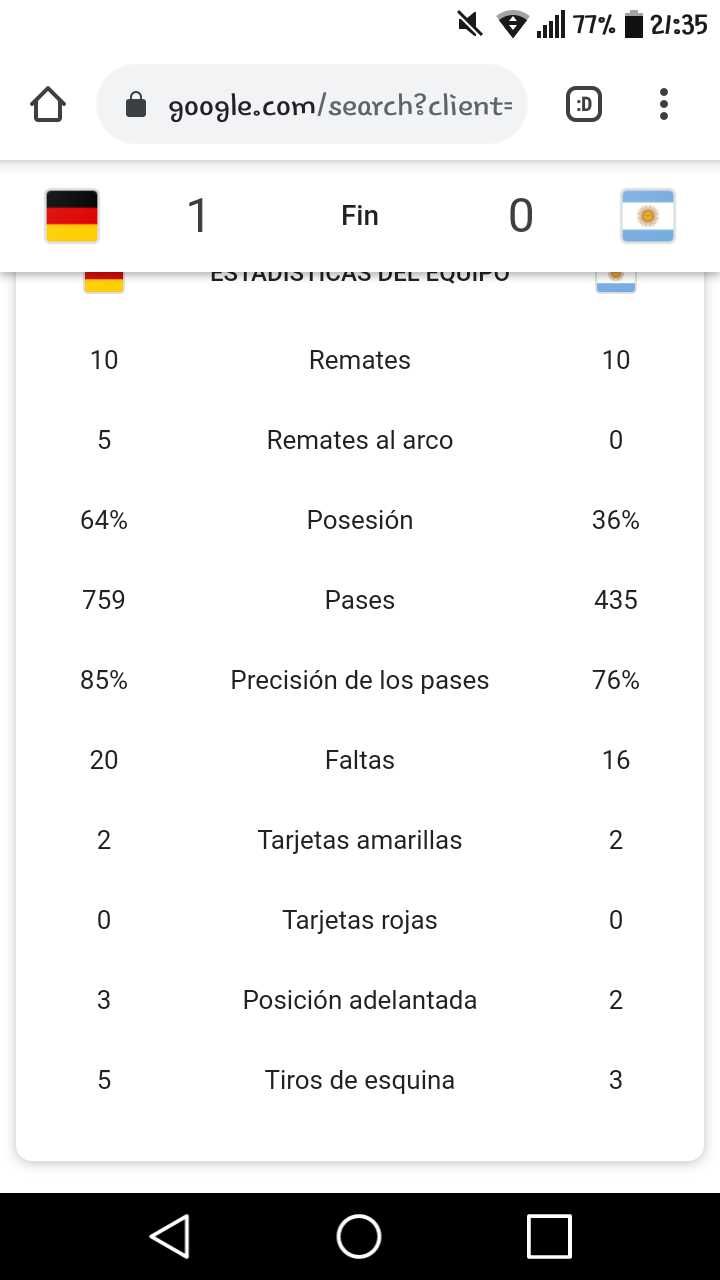Tap the Fin match status label
Viewport: 720px width, 1280px height.
tap(360, 216)
